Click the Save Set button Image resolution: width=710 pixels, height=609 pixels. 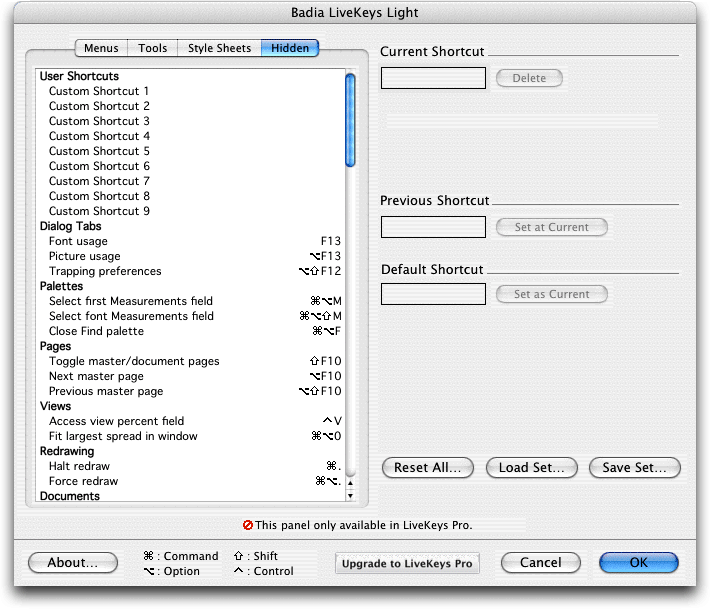pyautogui.click(x=634, y=467)
